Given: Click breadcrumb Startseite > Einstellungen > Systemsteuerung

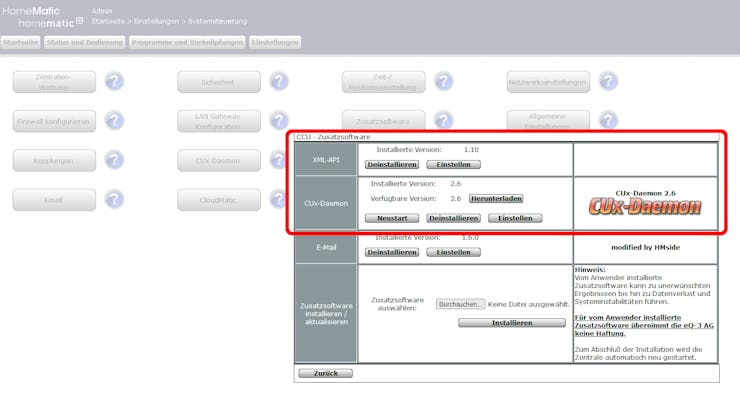Looking at the screenshot, I should click(169, 21).
